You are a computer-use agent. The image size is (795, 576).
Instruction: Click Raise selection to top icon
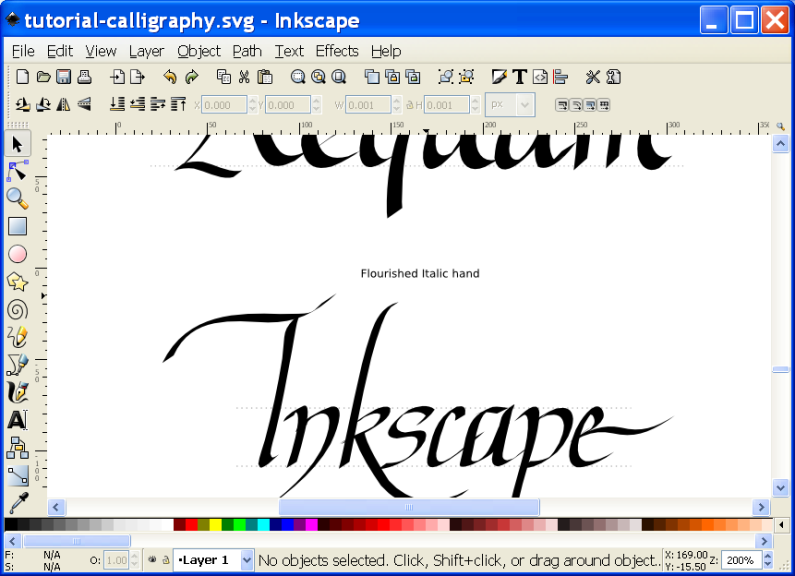178,104
